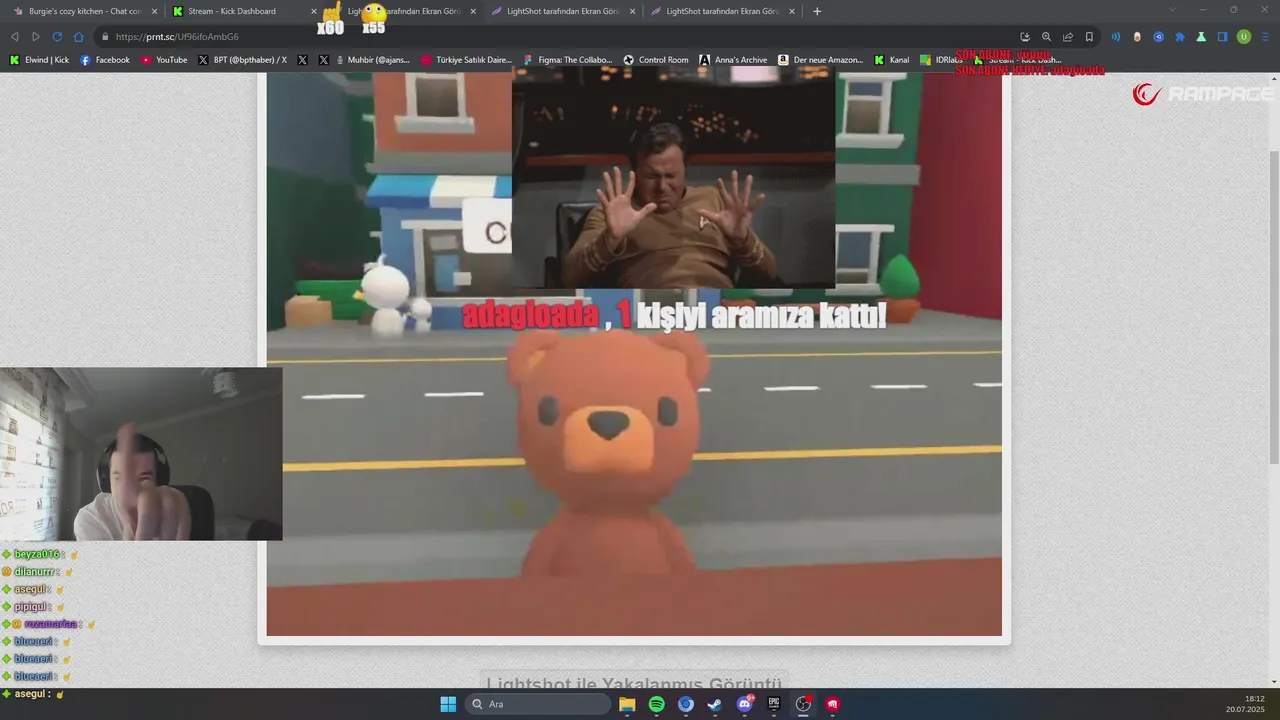This screenshot has width=1280, height=720.
Task: Open Steam from taskbar
Action: (715, 704)
